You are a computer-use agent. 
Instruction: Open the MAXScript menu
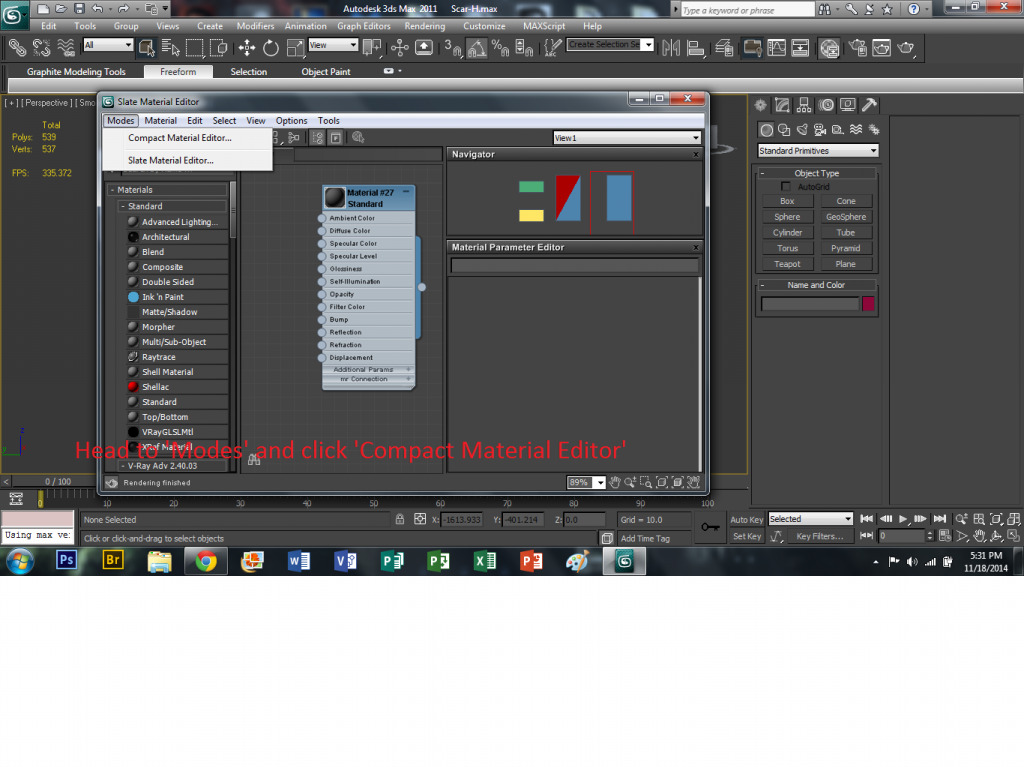(x=544, y=26)
